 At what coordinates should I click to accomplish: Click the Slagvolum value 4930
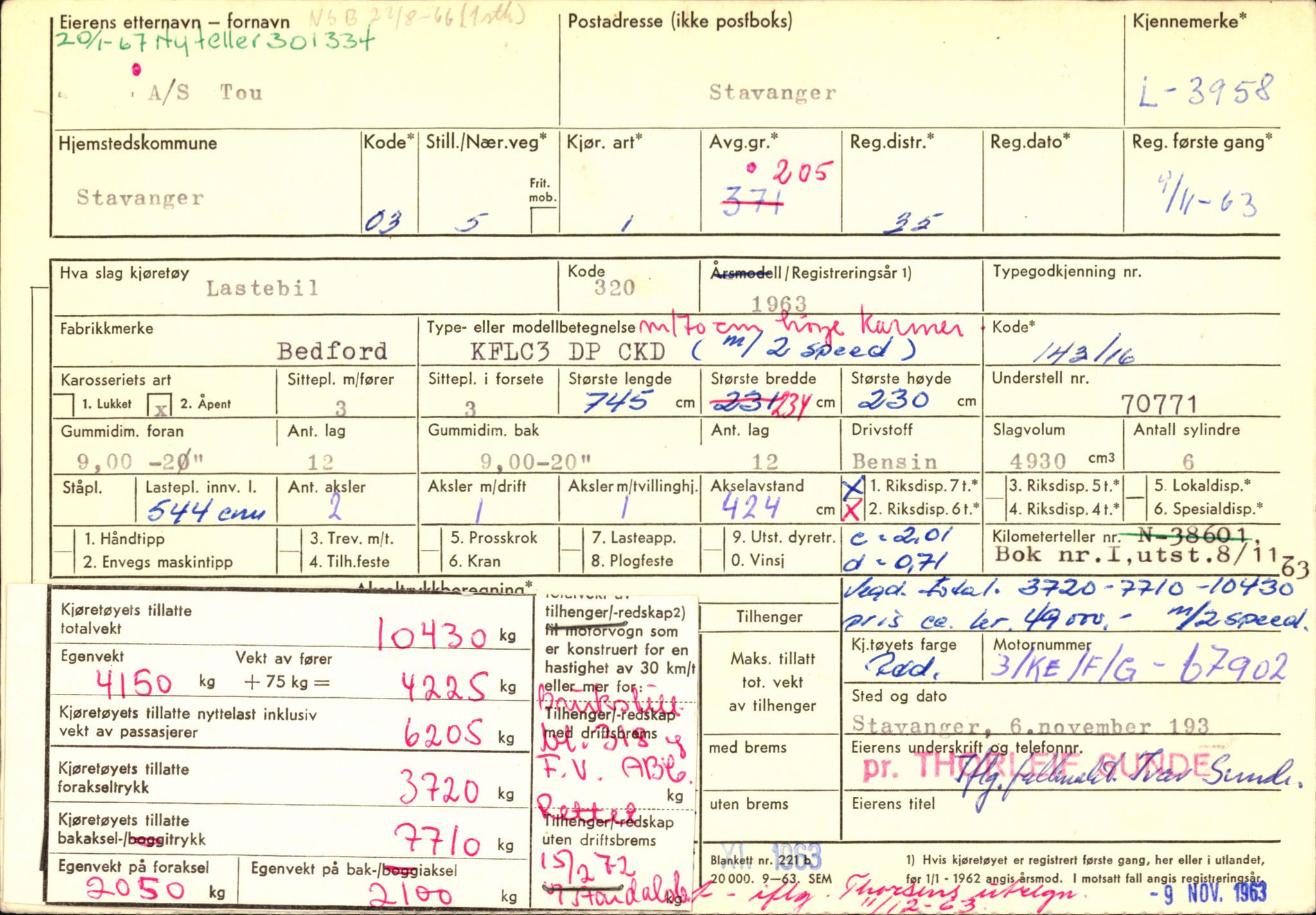[1038, 461]
